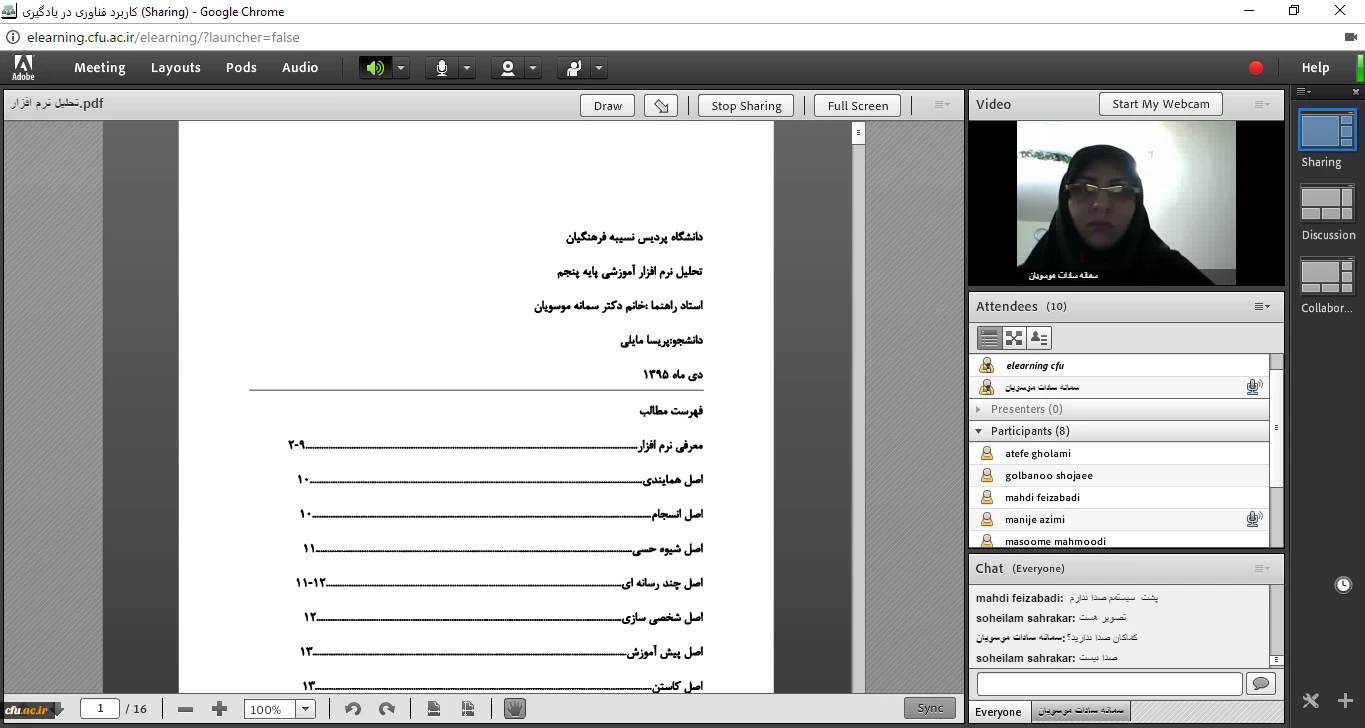Click the raise hand status icon

click(x=574, y=68)
